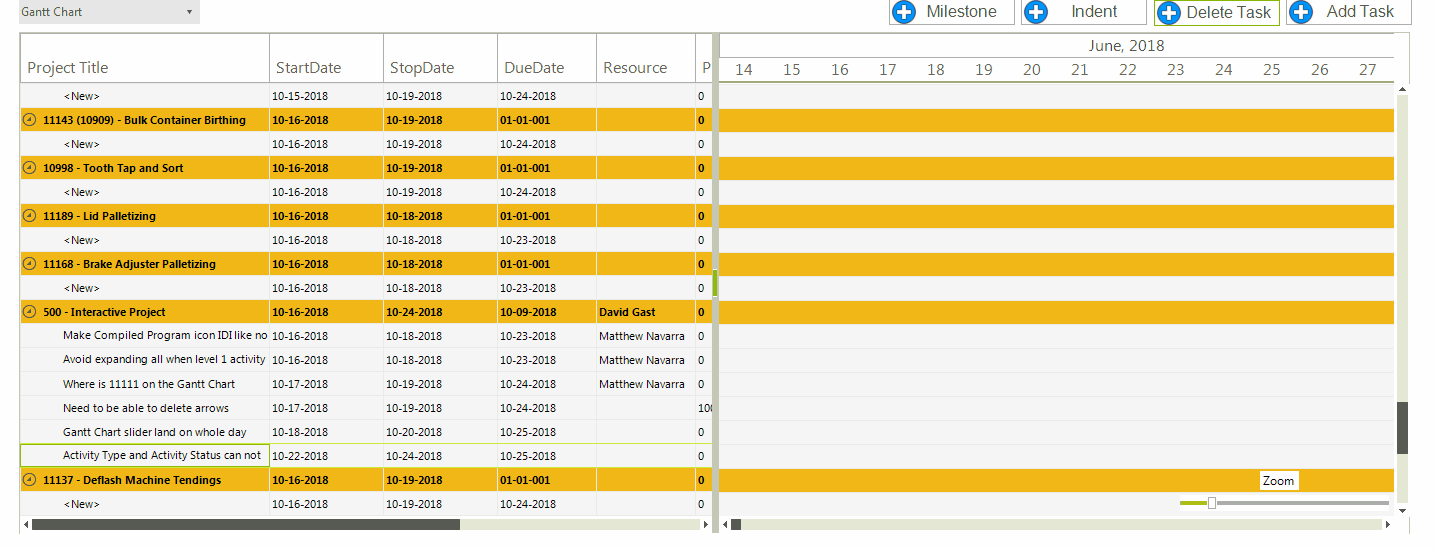Click the circle icon by 11137 Deflash Machine Tendings

pos(29,480)
